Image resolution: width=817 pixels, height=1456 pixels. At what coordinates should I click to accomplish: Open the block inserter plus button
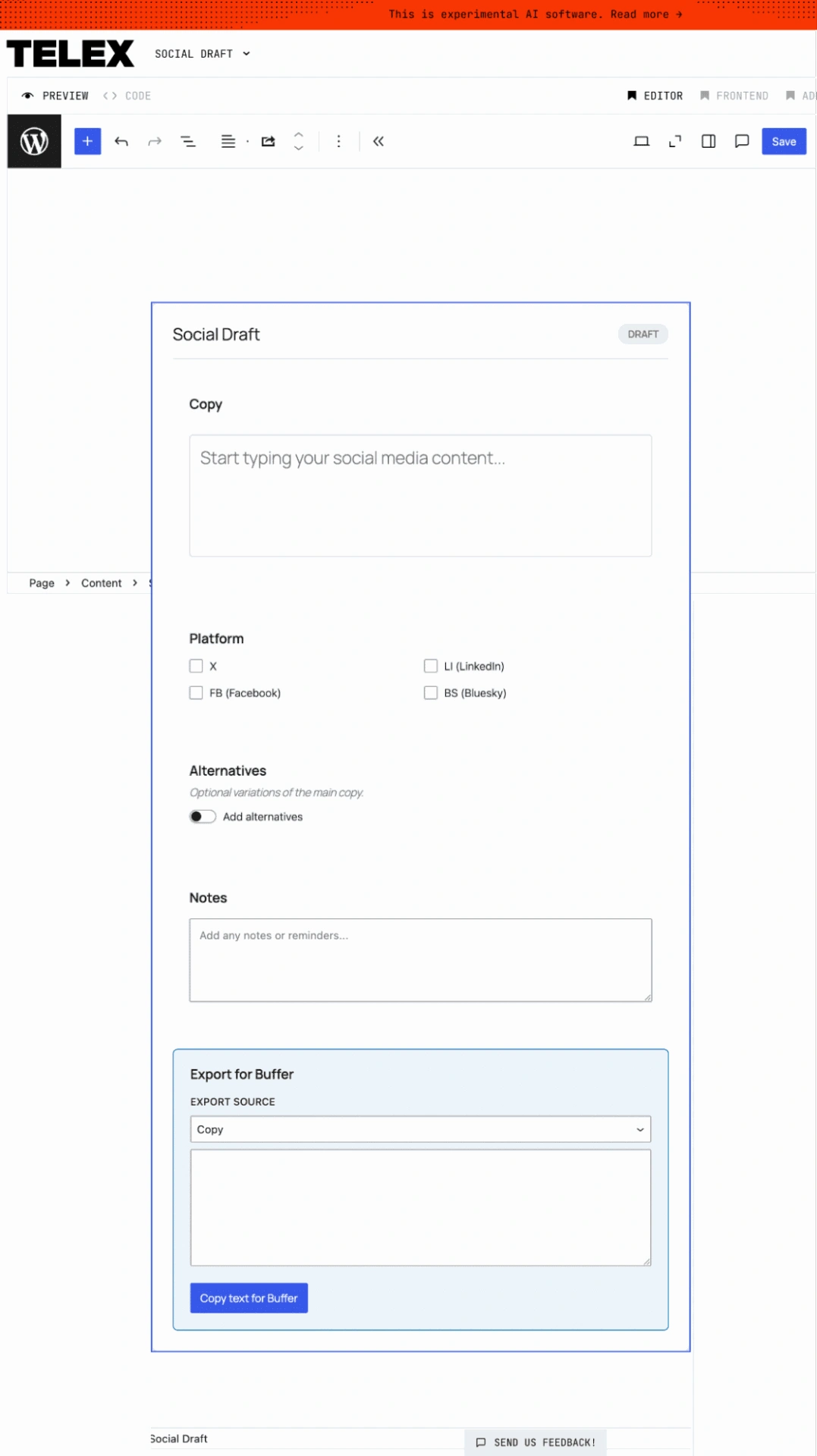87,141
